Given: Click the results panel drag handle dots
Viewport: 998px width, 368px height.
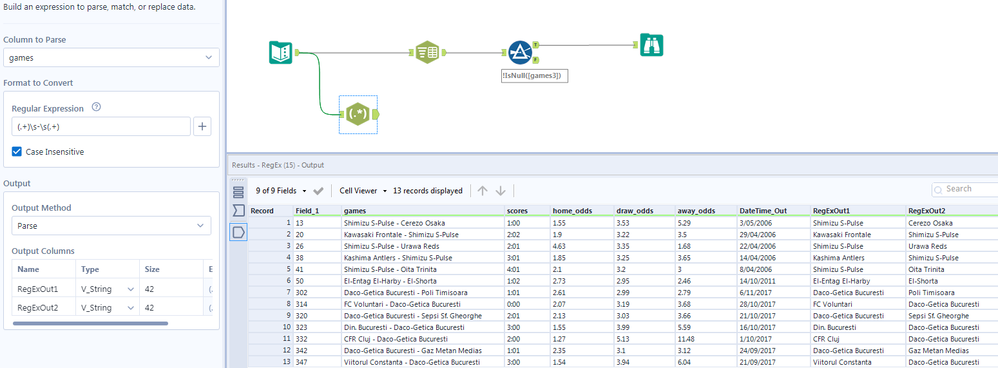Looking at the screenshot, I should tap(238, 180).
